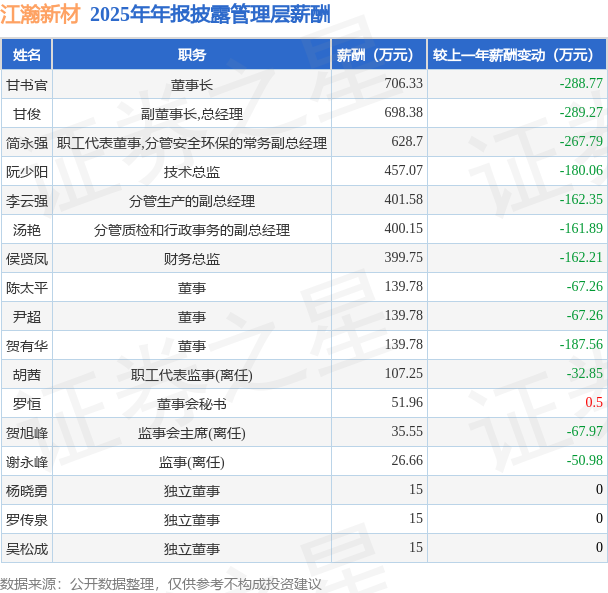Click the 职务 column header
This screenshot has width=608, height=593.
192,55
